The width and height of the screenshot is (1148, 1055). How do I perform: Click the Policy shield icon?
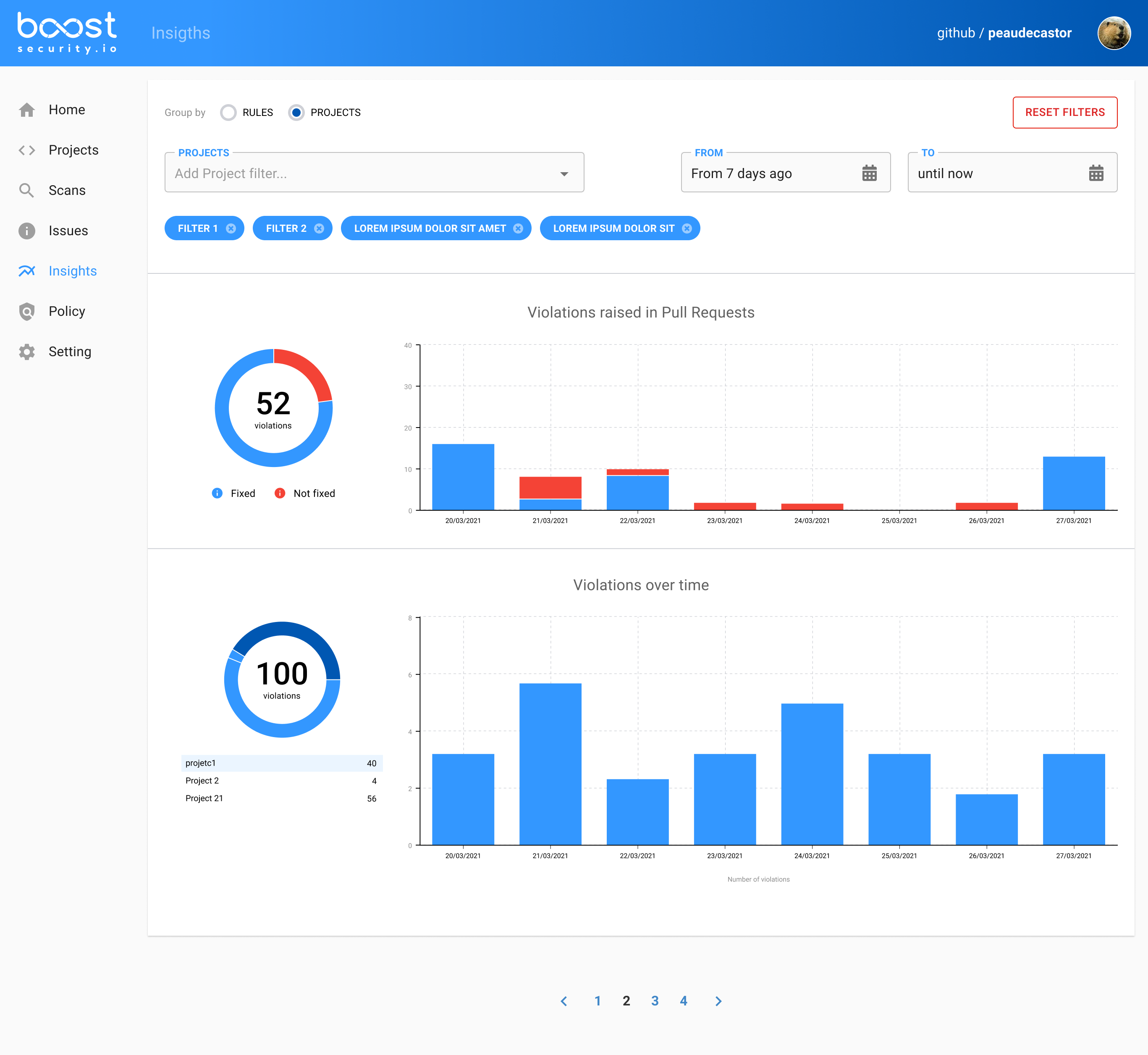pos(27,311)
